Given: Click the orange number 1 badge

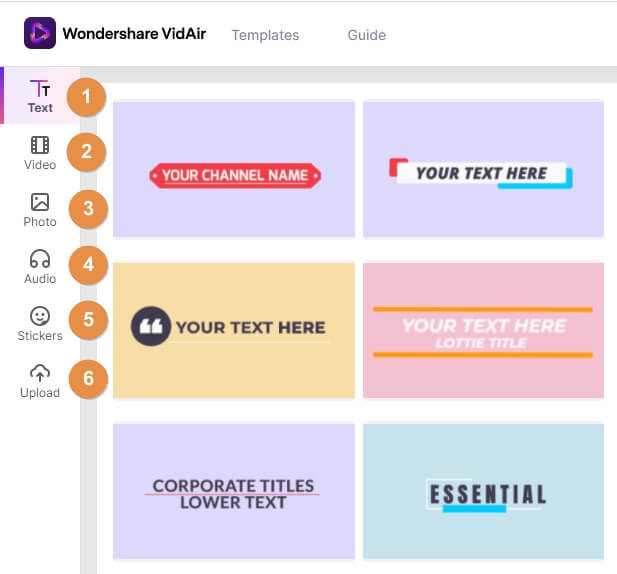Looking at the screenshot, I should click(86, 97).
